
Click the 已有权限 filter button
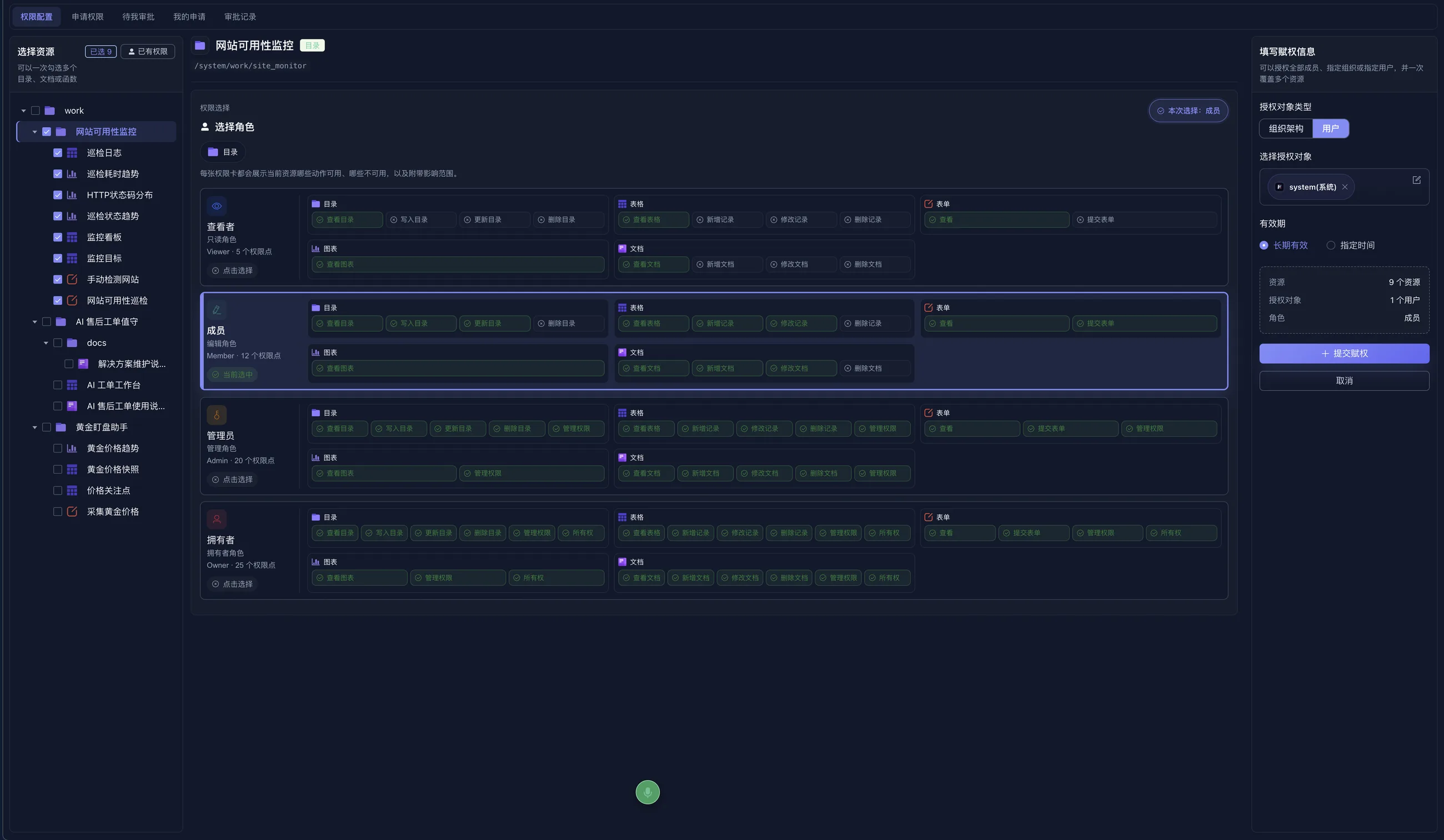[148, 52]
